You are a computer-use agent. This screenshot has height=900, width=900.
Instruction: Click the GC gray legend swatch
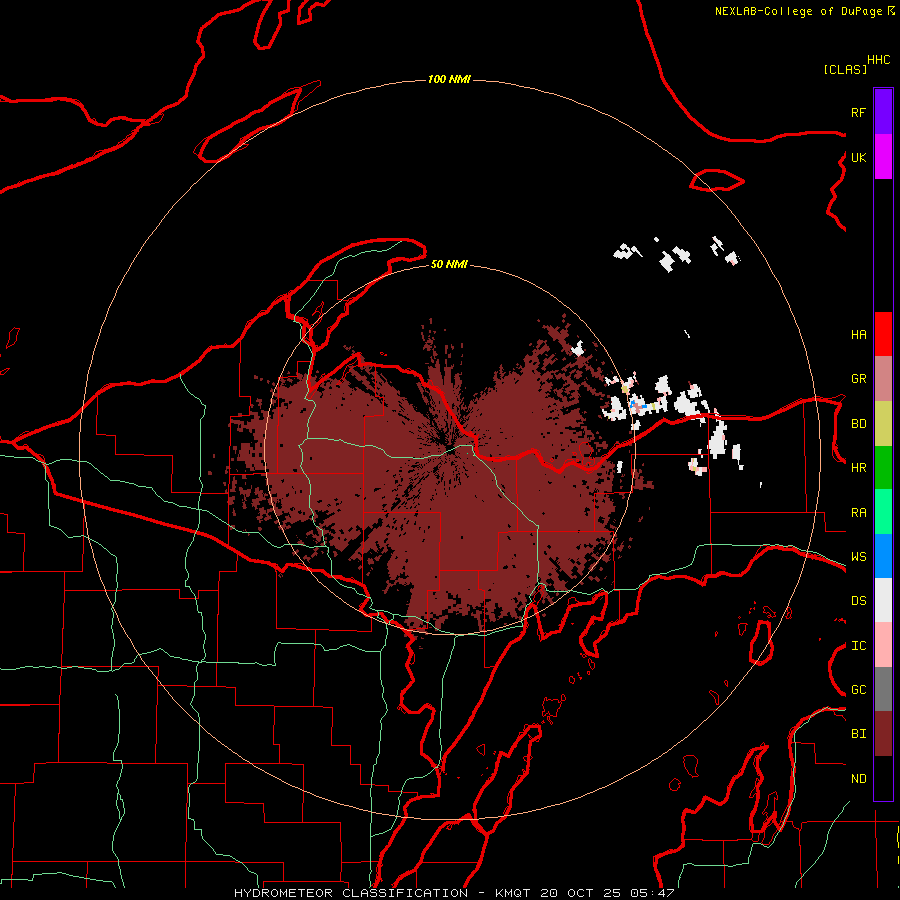(883, 689)
